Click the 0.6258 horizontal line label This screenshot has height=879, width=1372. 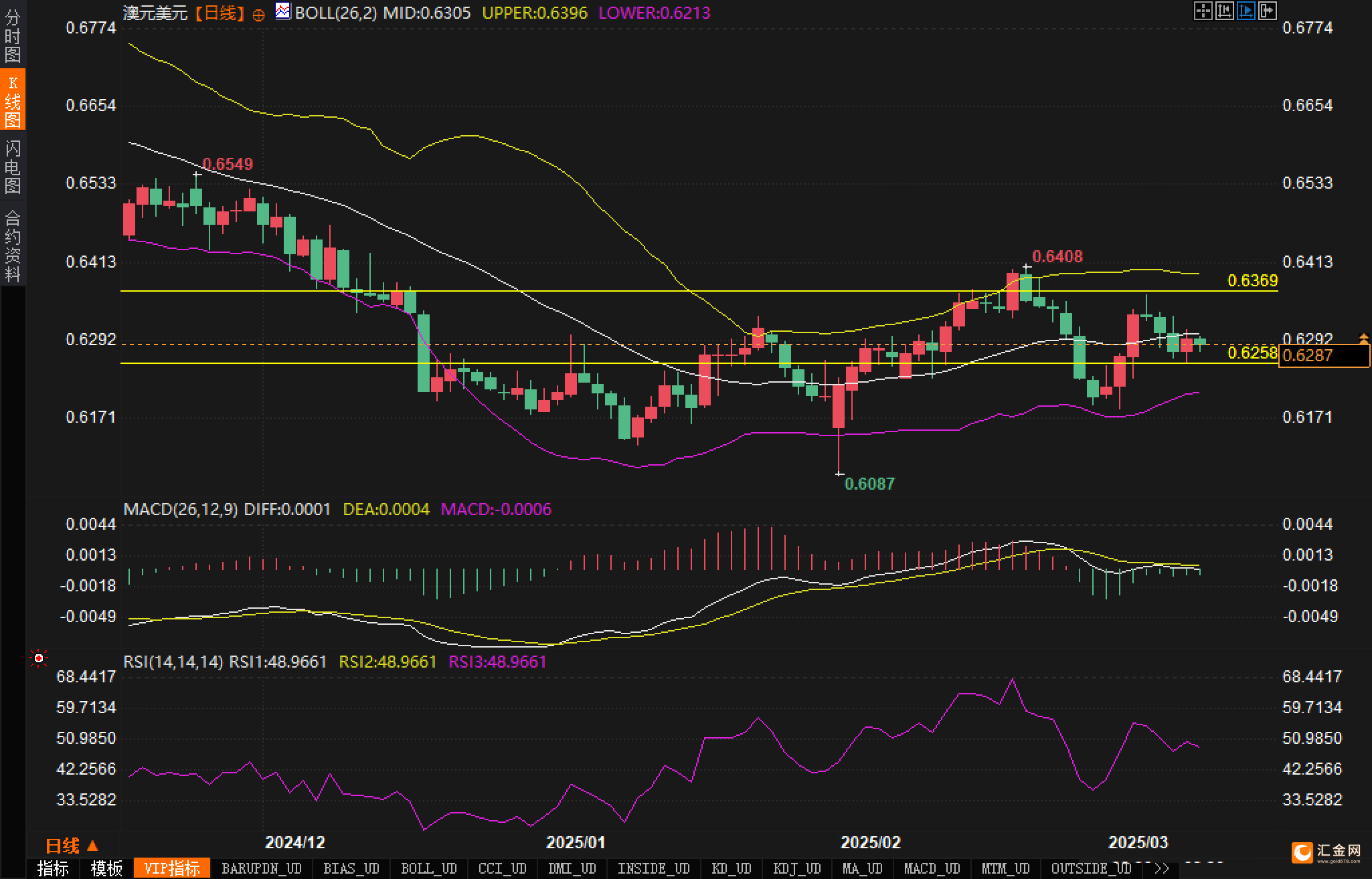[1253, 353]
